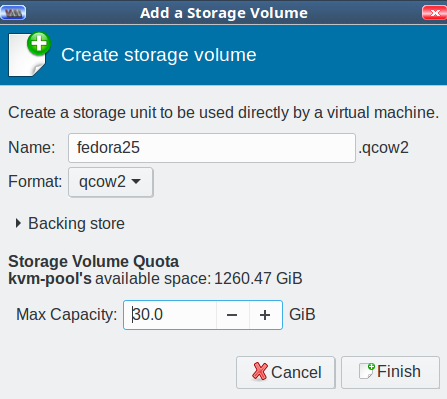Cancel creating the storage volume
The image size is (447, 399).
[x=286, y=372]
